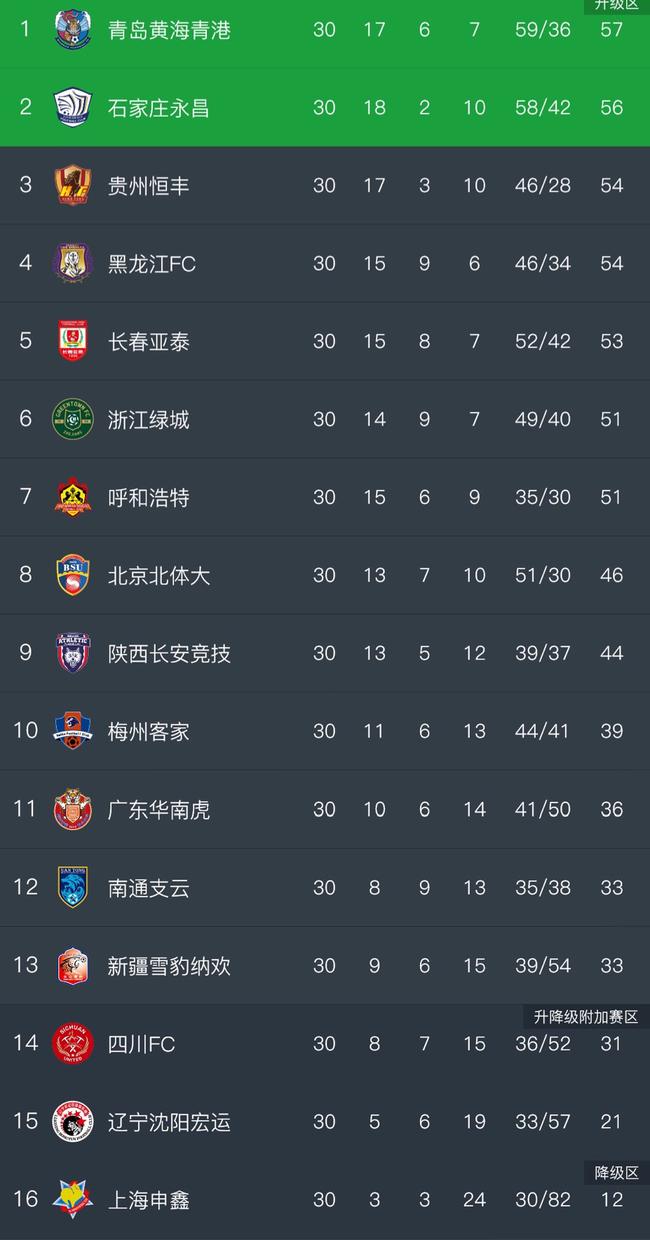Open the 浙江绿城 green round badge
The width and height of the screenshot is (650, 1240).
pyautogui.click(x=72, y=420)
